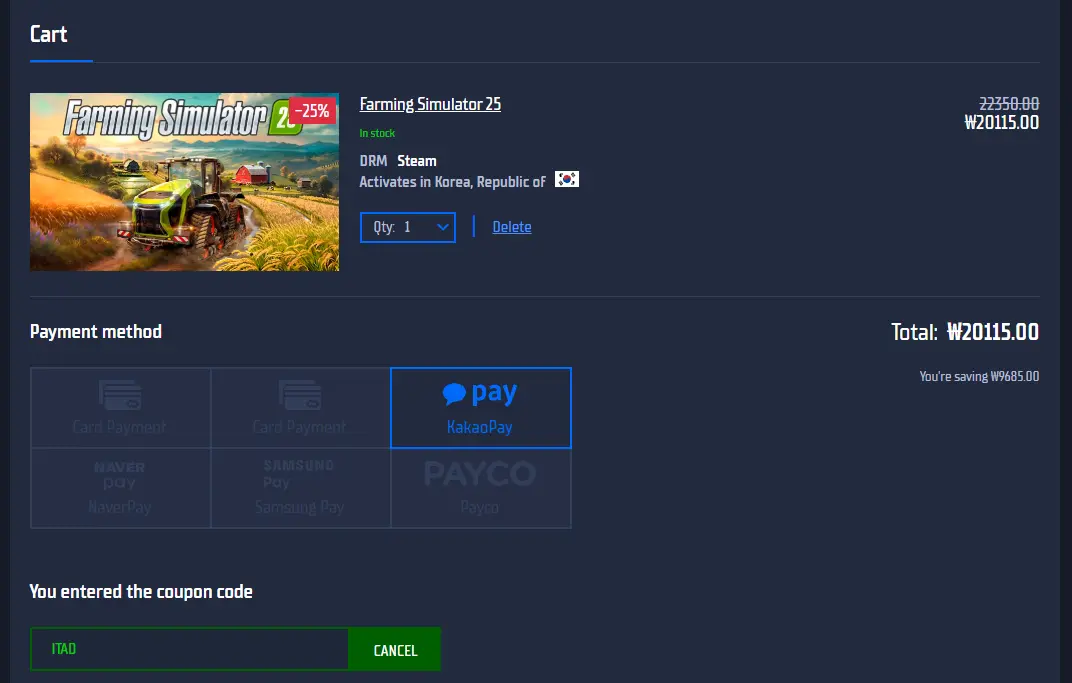Click the "You're saving ₩9685.00" text
The width and height of the screenshot is (1072, 683).
coord(979,377)
